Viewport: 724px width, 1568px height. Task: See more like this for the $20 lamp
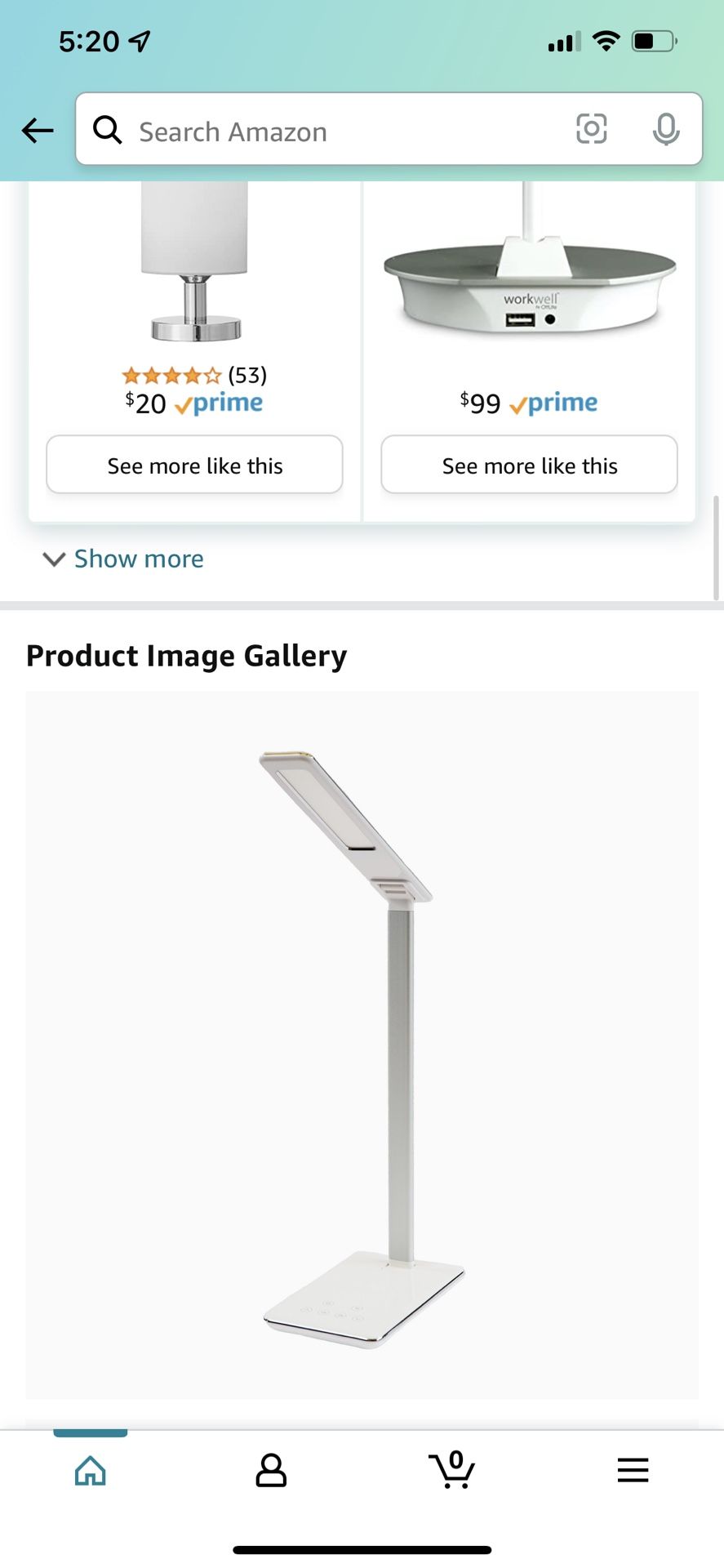coord(194,465)
